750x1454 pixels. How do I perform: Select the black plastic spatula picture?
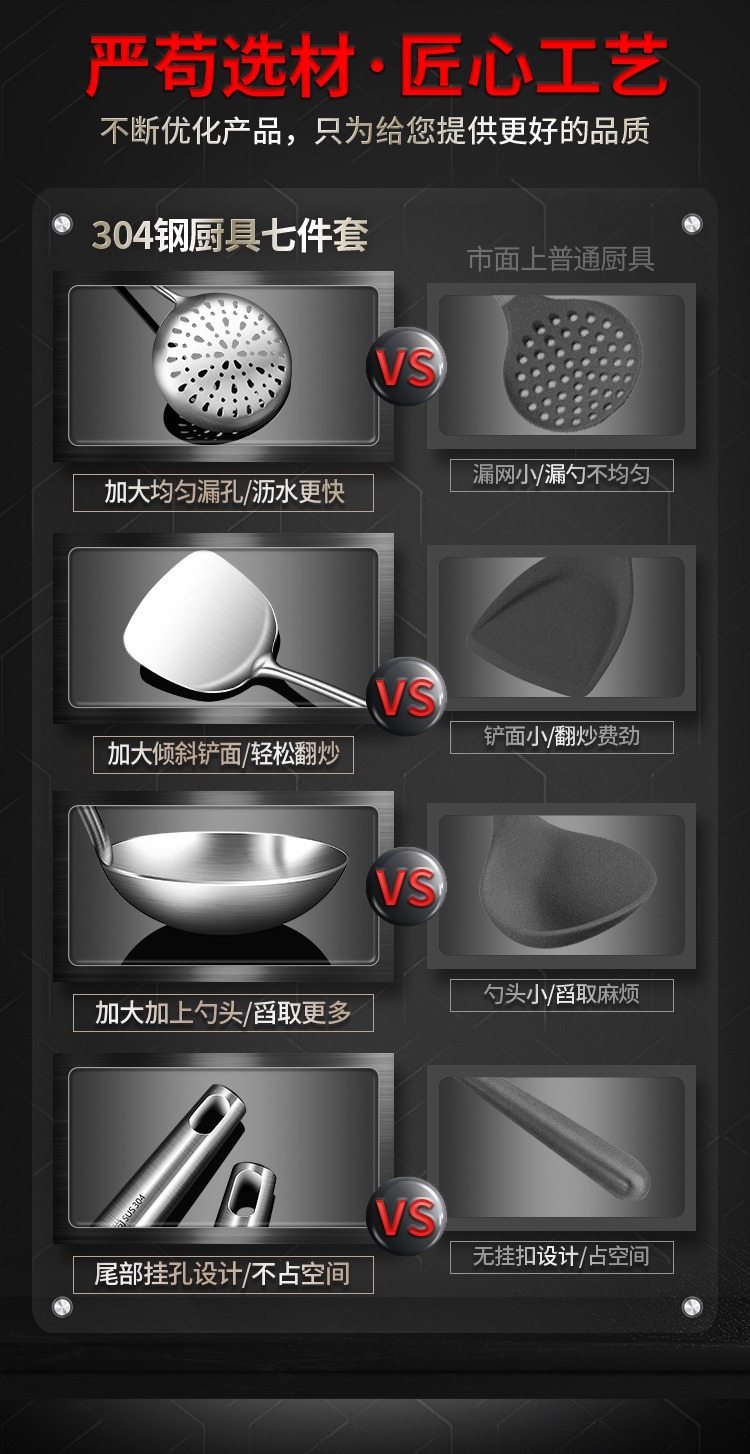[561, 628]
